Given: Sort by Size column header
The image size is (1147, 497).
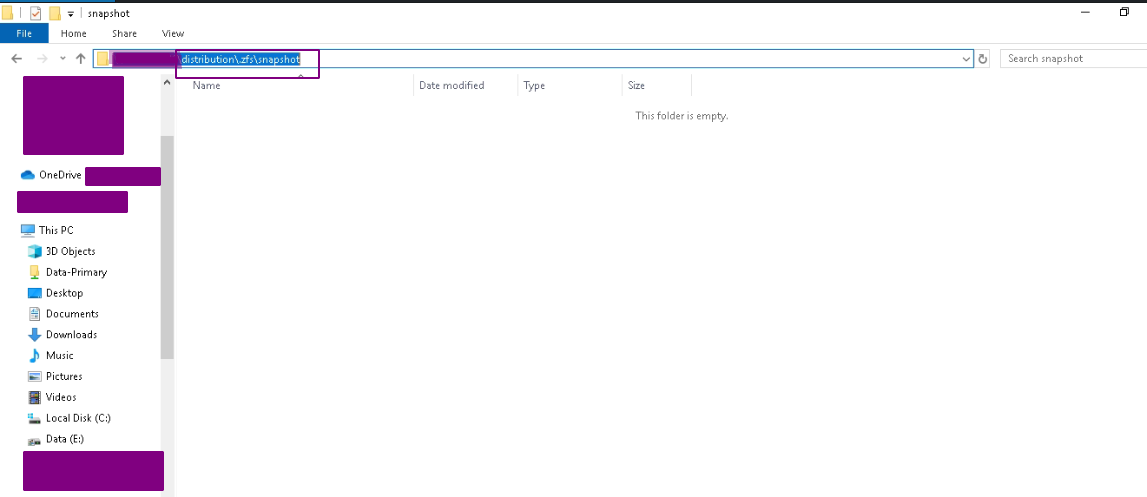Looking at the screenshot, I should [636, 86].
